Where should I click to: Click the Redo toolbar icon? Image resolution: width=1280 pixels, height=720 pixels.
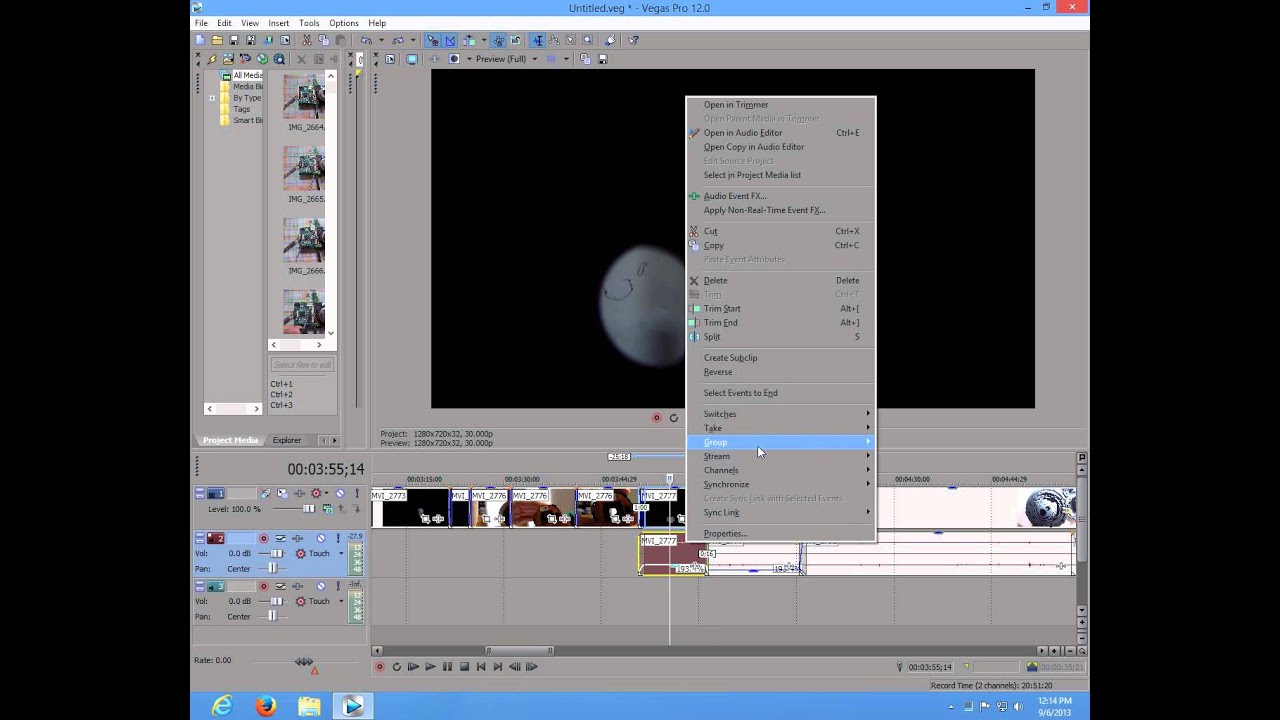tap(398, 40)
